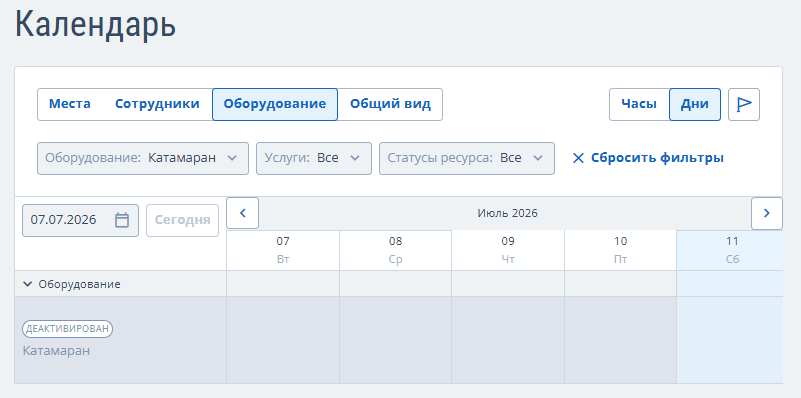This screenshot has width=801, height=398.
Task: Click Катамаран cell for 11 Сб
Action: [x=730, y=340]
